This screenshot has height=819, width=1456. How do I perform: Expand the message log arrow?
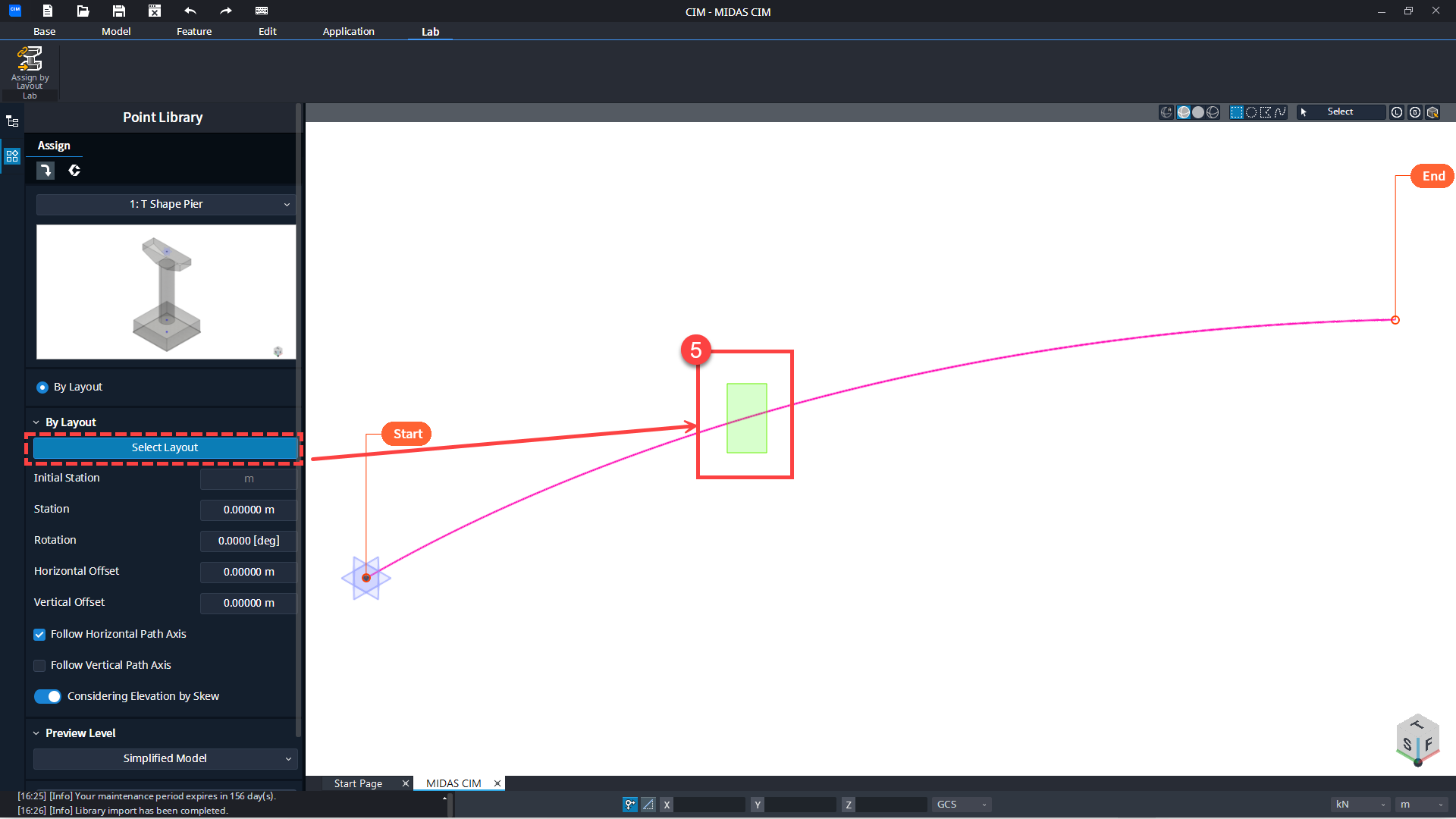[x=444, y=797]
